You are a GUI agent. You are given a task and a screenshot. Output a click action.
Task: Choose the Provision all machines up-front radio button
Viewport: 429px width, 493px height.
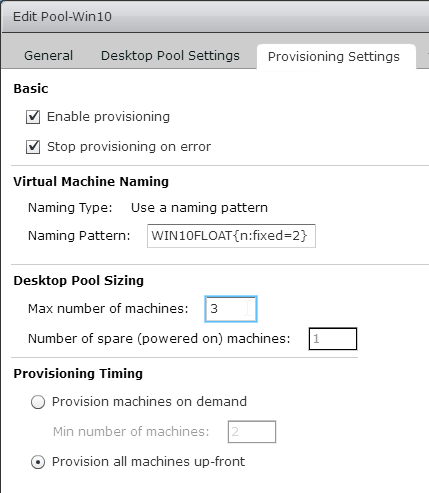tap(38, 462)
